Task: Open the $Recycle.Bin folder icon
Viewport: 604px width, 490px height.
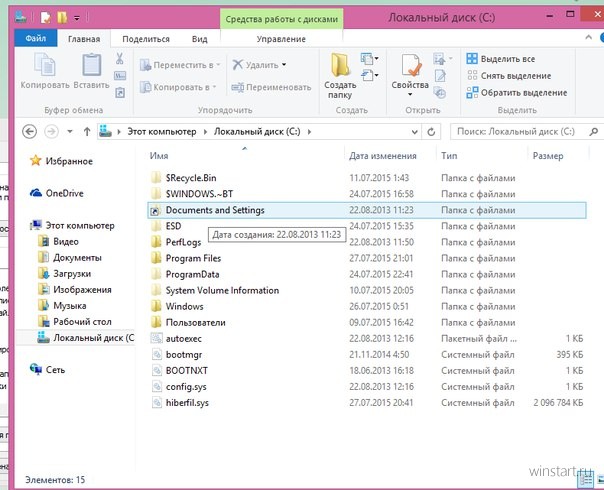Action: coord(156,178)
